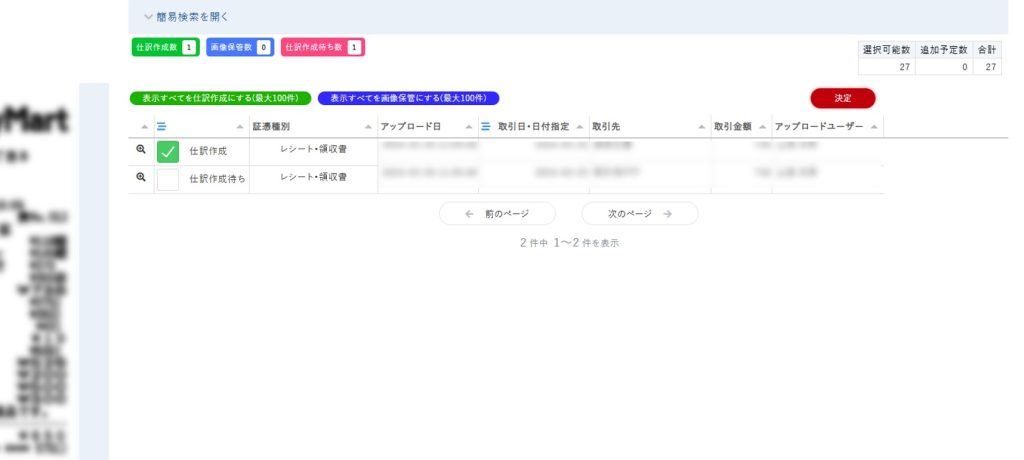This screenshot has height=460, width=1024.
Task: Open filter menu icon beside 取引日・日付指定 header
Action: tap(486, 127)
